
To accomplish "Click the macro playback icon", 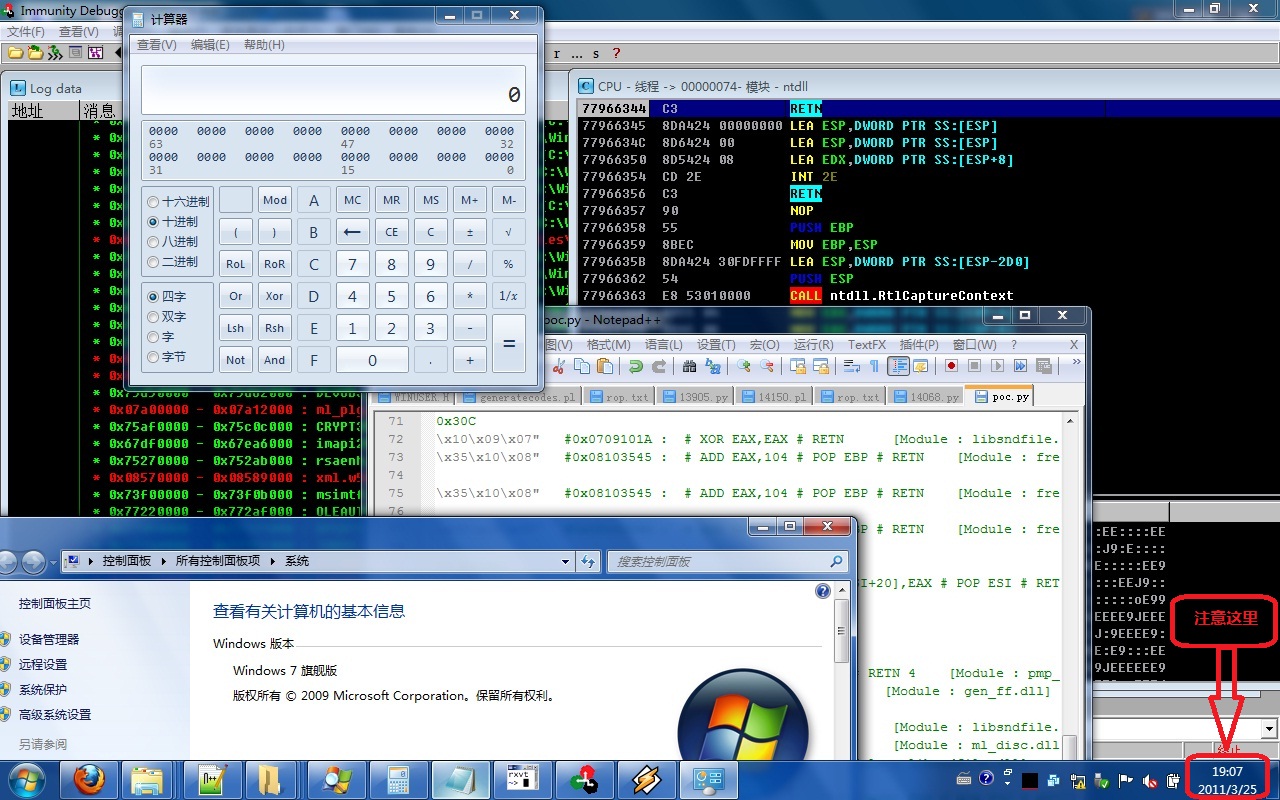I will (x=997, y=366).
